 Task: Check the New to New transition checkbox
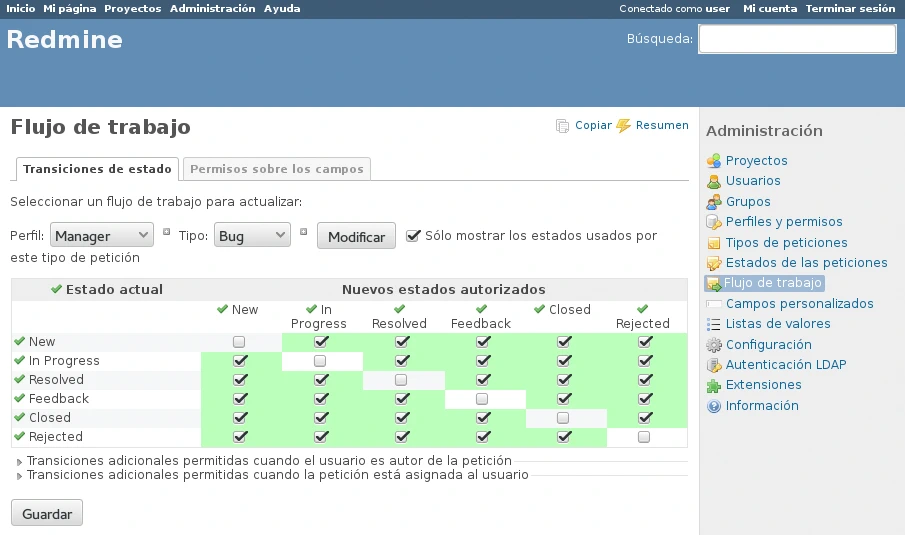click(x=240, y=342)
